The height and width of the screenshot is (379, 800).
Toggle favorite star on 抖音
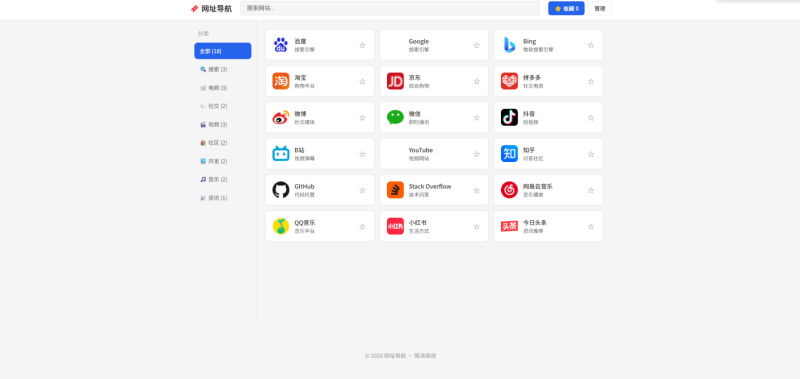tap(591, 117)
